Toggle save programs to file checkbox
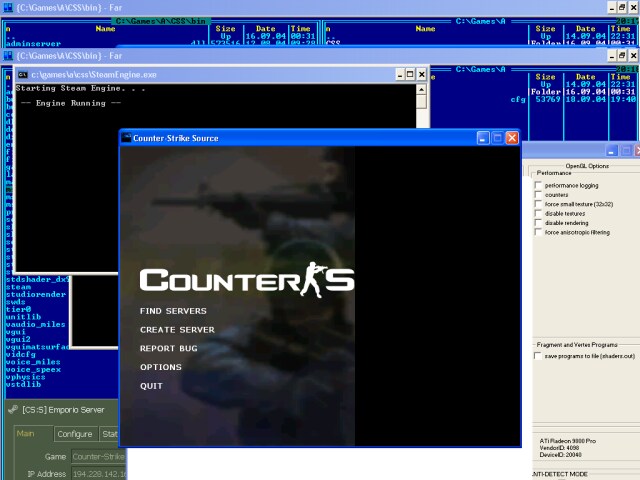640x480 pixels. point(538,356)
